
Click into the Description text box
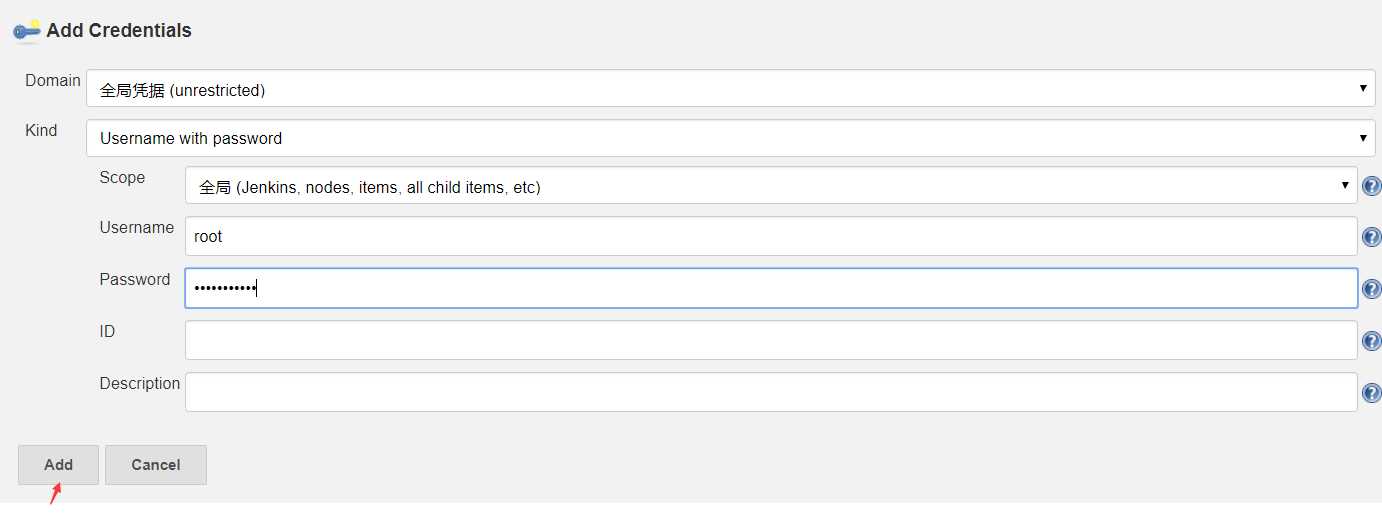pos(770,392)
